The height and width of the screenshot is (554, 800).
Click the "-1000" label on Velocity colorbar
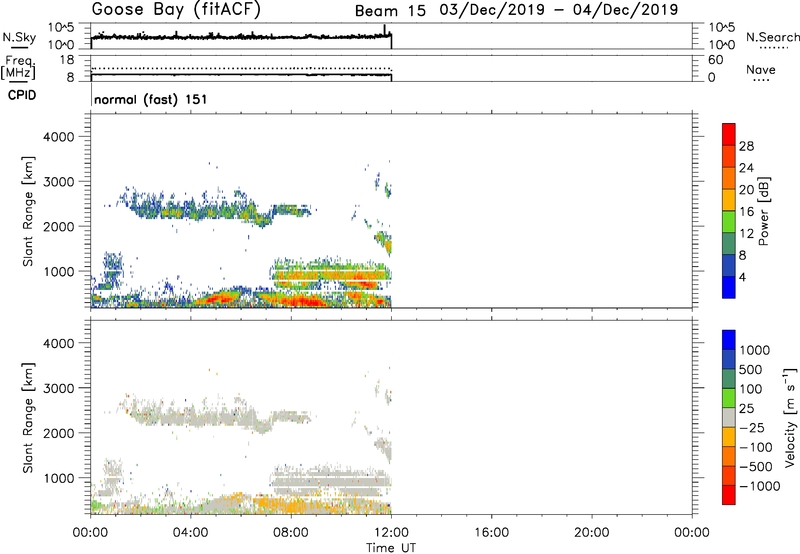pyautogui.click(x=760, y=486)
